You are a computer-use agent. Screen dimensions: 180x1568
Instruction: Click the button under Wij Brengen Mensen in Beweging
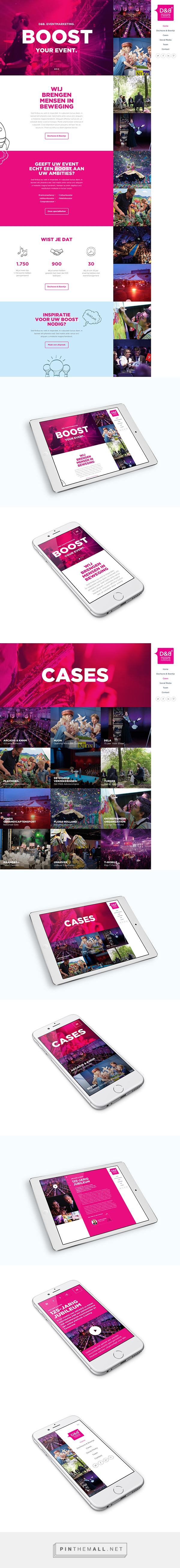[56, 136]
